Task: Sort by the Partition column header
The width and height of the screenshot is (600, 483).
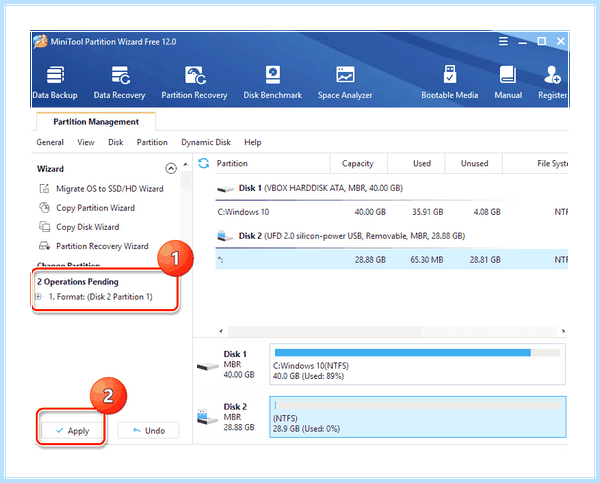Action: tap(232, 163)
